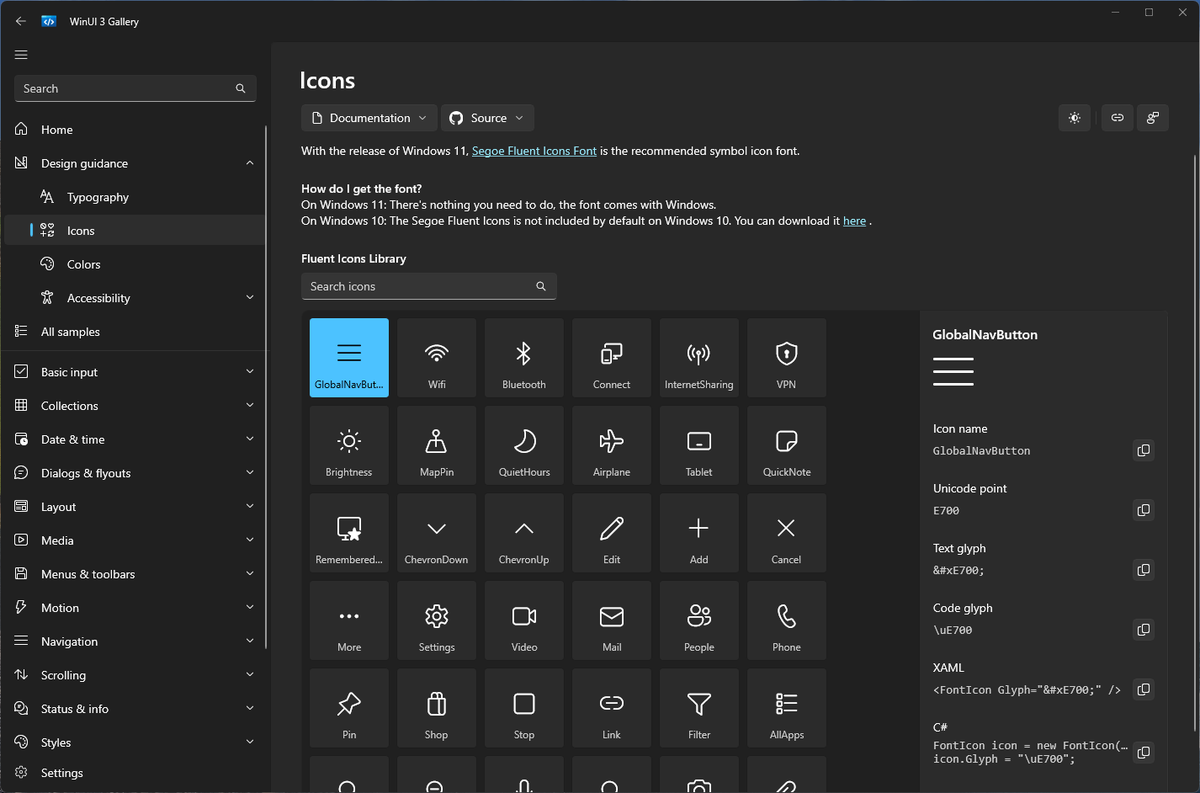Select the MapPin icon tile
This screenshot has width=1200, height=793.
(x=436, y=445)
